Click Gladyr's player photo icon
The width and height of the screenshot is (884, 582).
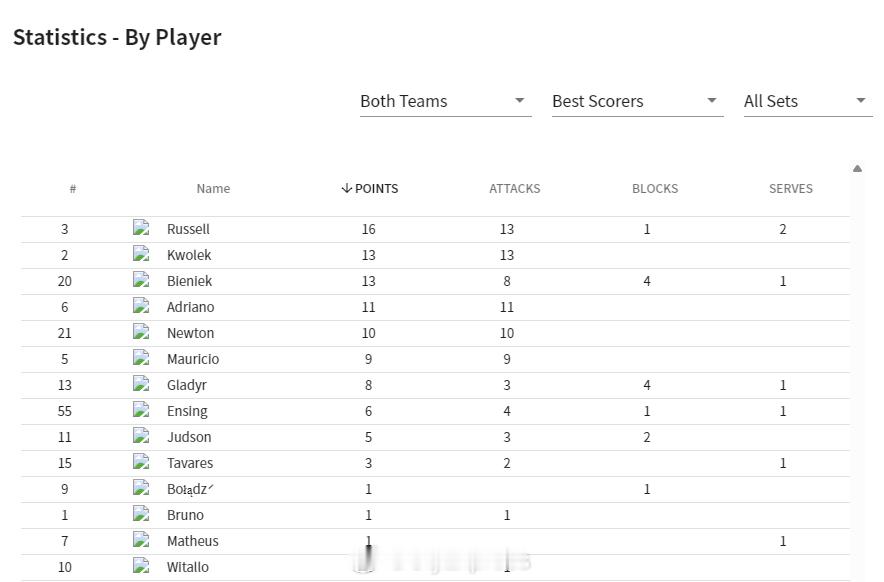pyautogui.click(x=141, y=384)
